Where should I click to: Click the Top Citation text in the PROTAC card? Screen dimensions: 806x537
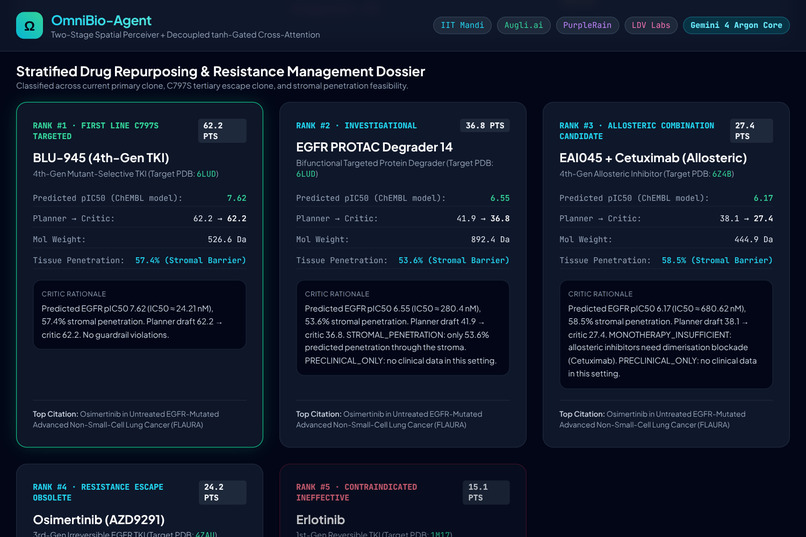(389, 419)
